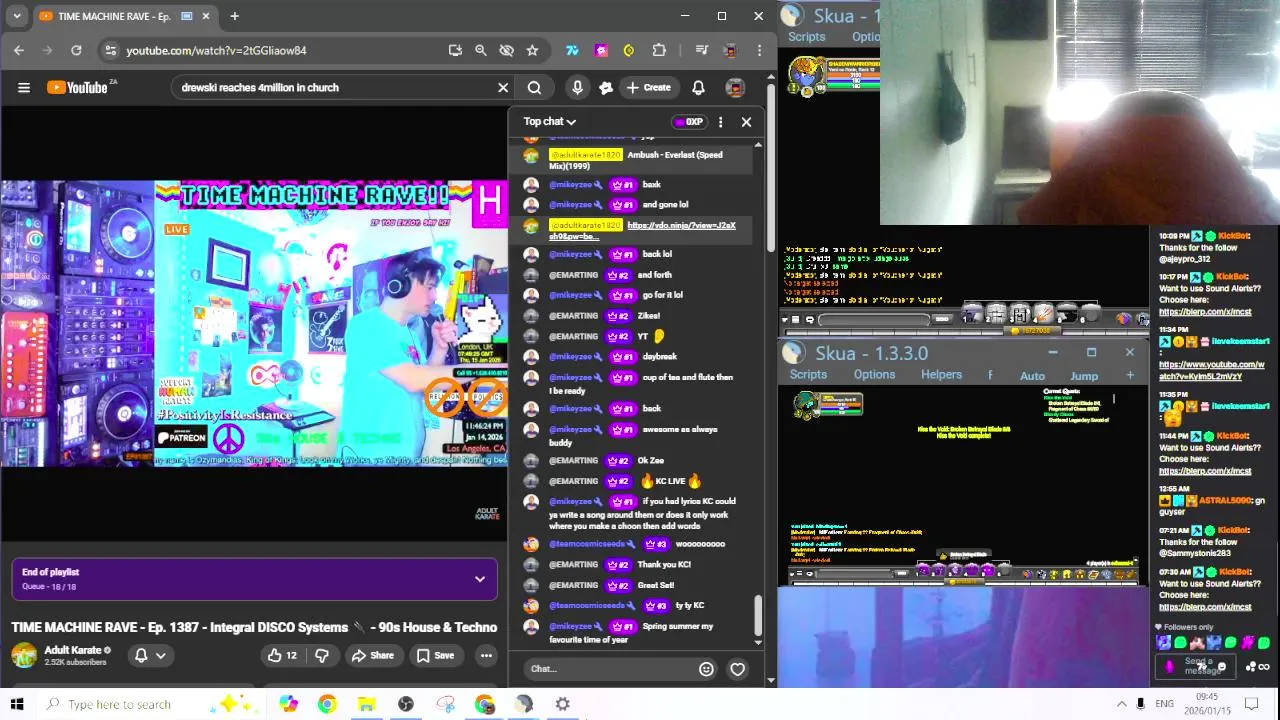Open OBS Studio from the taskbar
This screenshot has width=1280, height=720.
[405, 704]
